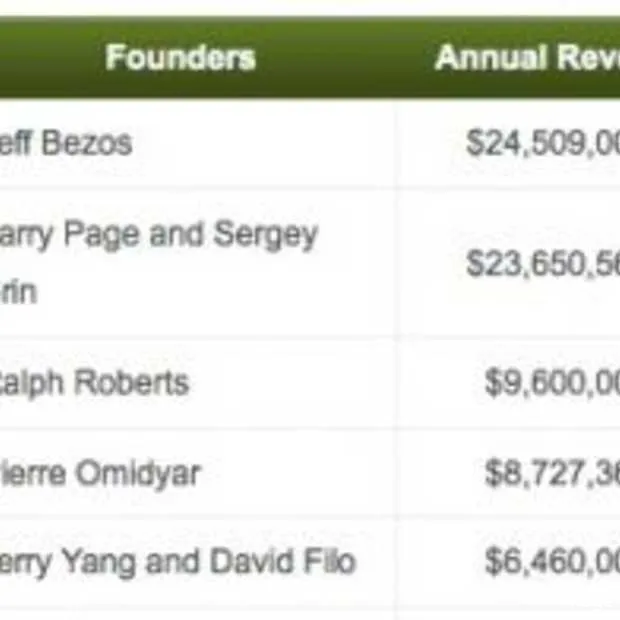The width and height of the screenshot is (620, 620).
Task: Click the name "David" in founders column
Action: click(x=252, y=562)
